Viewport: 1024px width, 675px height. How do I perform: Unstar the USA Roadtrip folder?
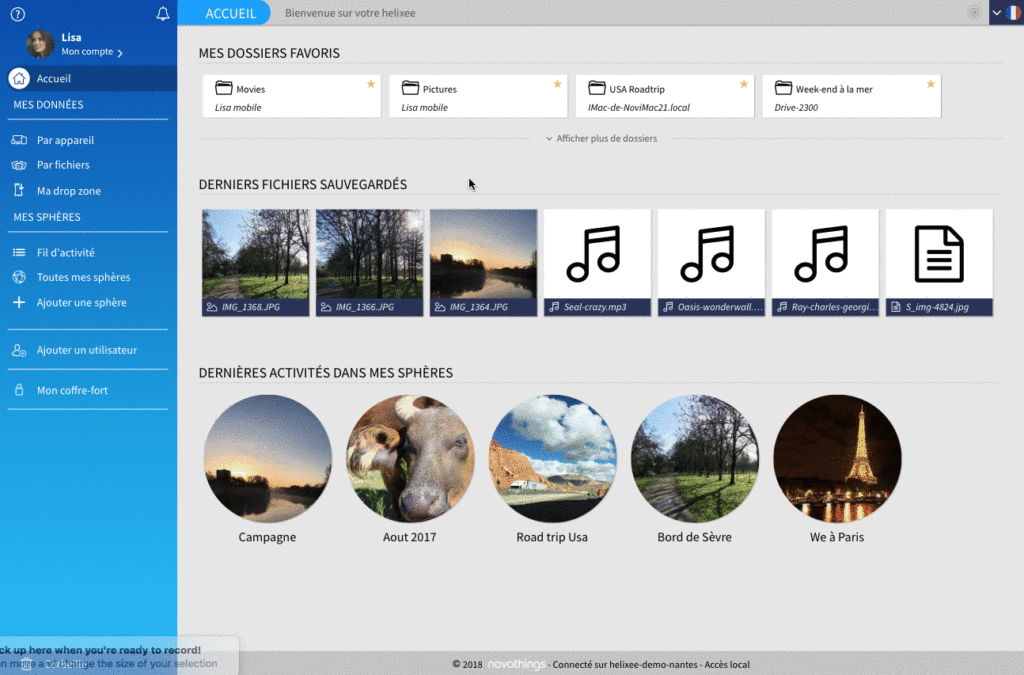point(744,84)
